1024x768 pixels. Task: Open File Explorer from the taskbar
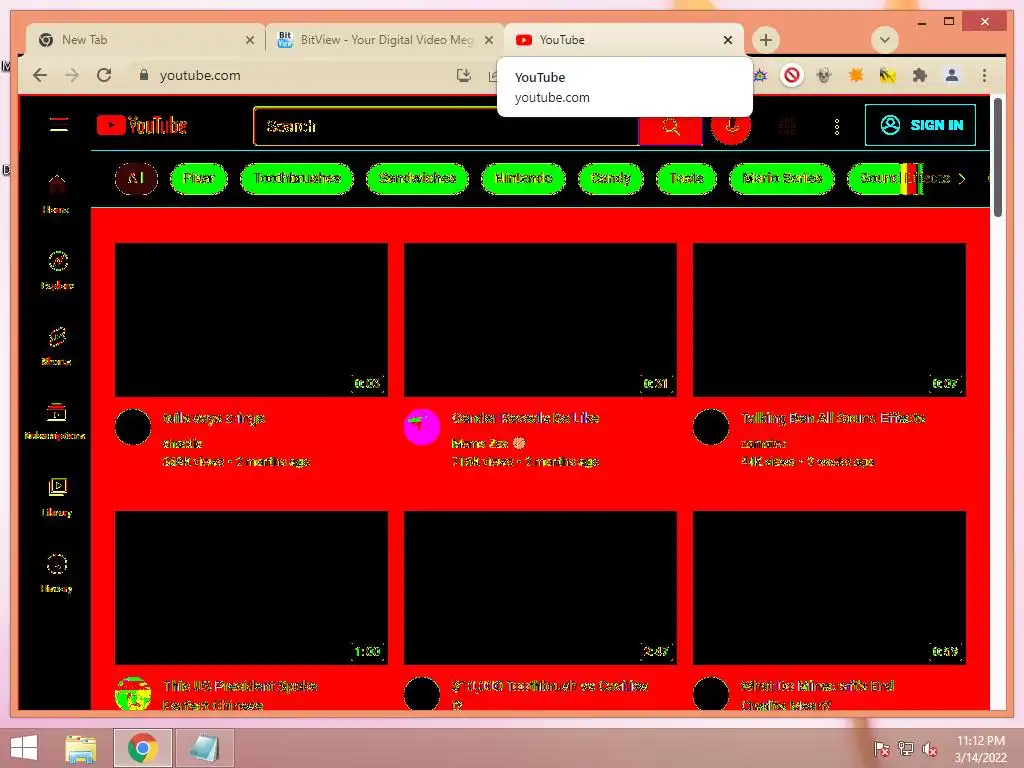pos(81,748)
